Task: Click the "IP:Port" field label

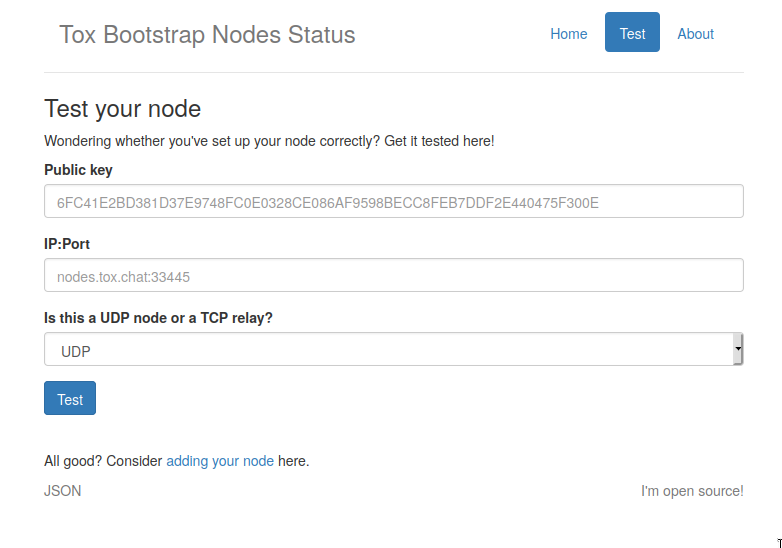Action: 67,244
